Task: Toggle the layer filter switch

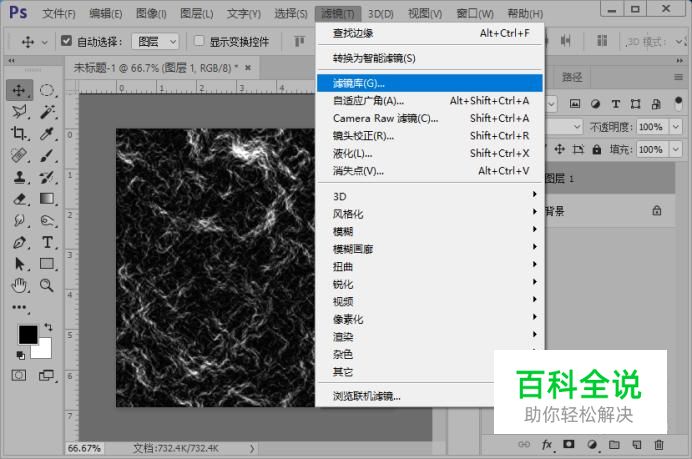Action: point(679,104)
